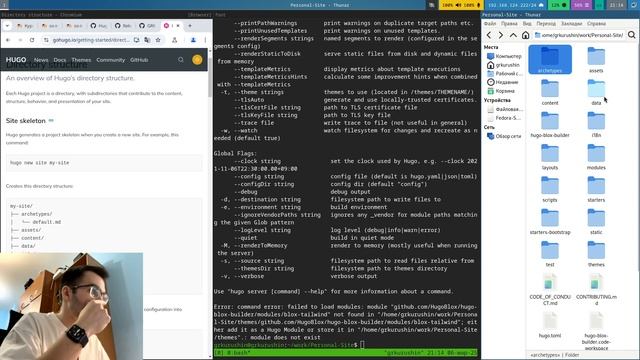This screenshot has height=360, width=640.
Task: Click the HUGO logo
Action: (16, 60)
